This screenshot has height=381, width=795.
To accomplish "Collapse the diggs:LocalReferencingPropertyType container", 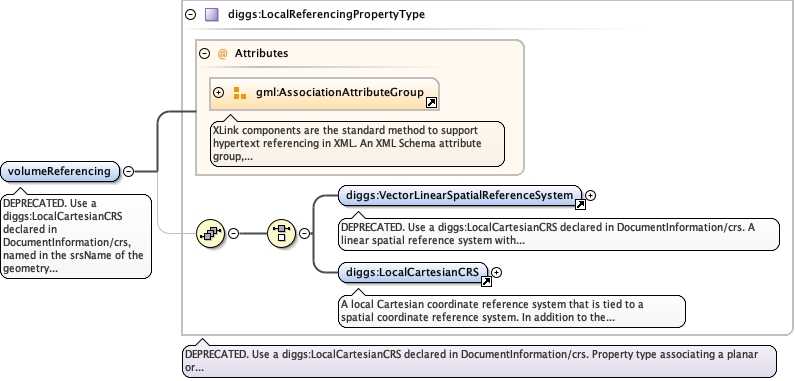I will pyautogui.click(x=191, y=15).
